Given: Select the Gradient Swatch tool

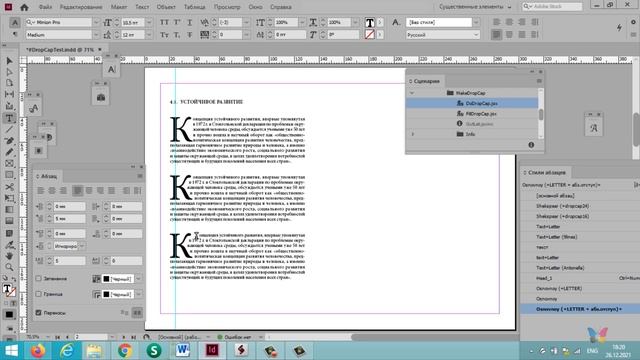Looking at the screenshot, I should (9, 209).
